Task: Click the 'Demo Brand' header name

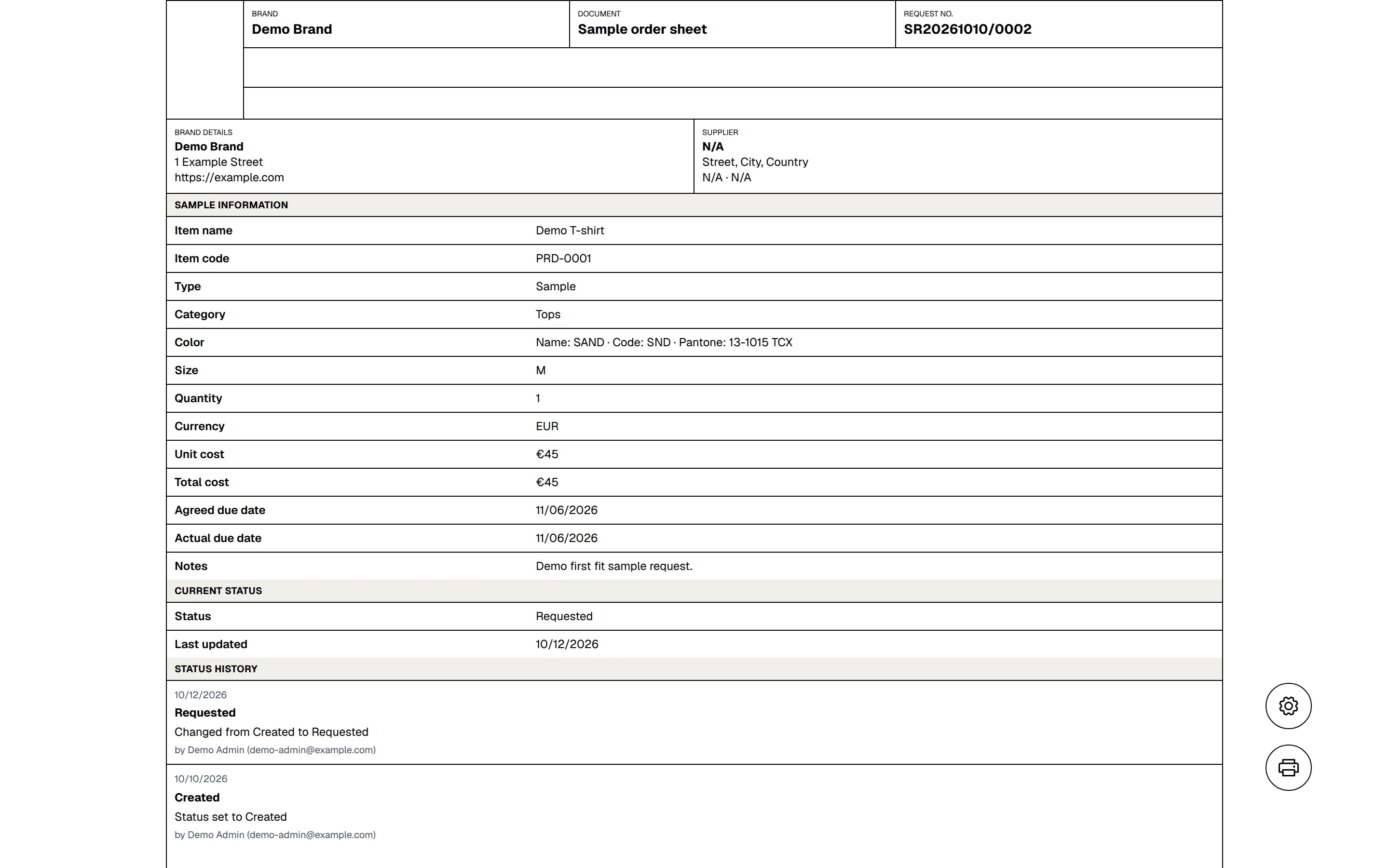Action: coord(292,29)
